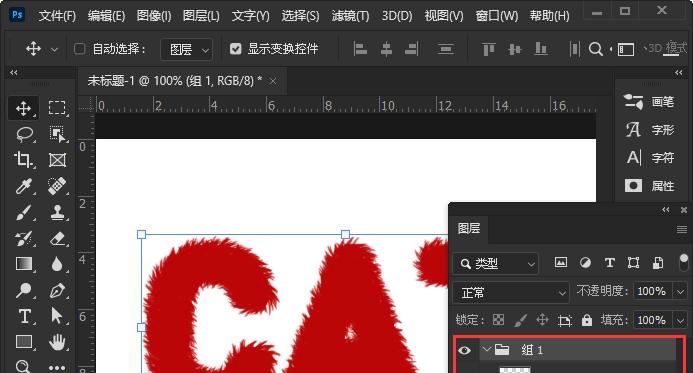The width and height of the screenshot is (693, 373).
Task: Expand the left toolbox panel arrows
Action: [x=14, y=72]
